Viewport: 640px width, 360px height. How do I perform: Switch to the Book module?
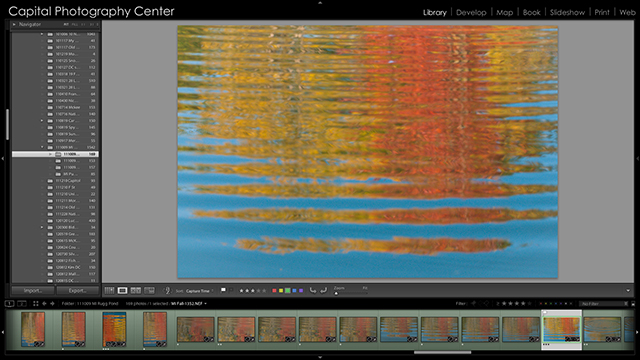pyautogui.click(x=531, y=12)
